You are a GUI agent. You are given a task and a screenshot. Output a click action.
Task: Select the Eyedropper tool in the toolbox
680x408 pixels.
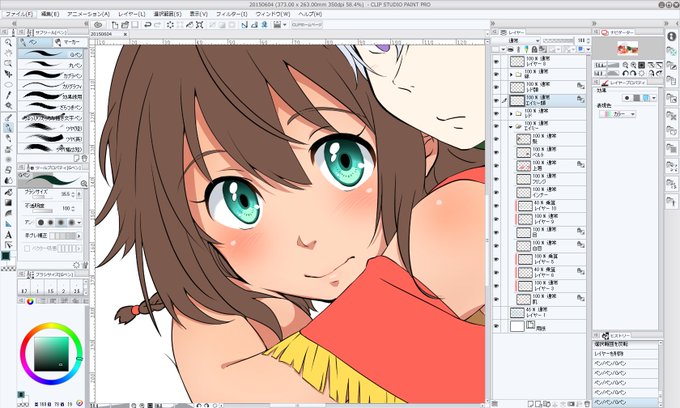8,95
